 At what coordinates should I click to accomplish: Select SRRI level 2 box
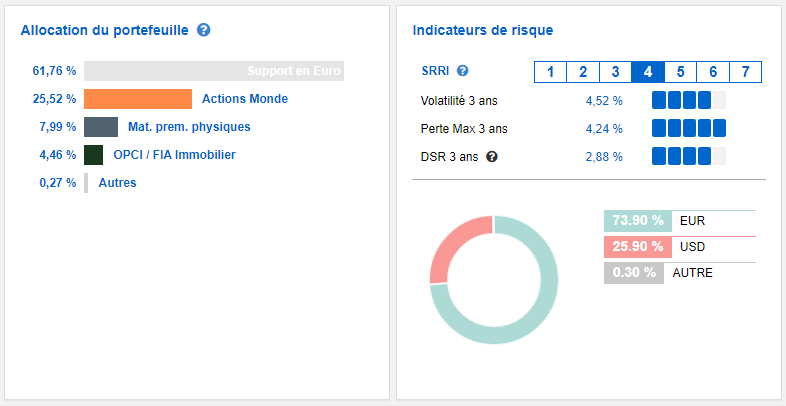coord(582,72)
